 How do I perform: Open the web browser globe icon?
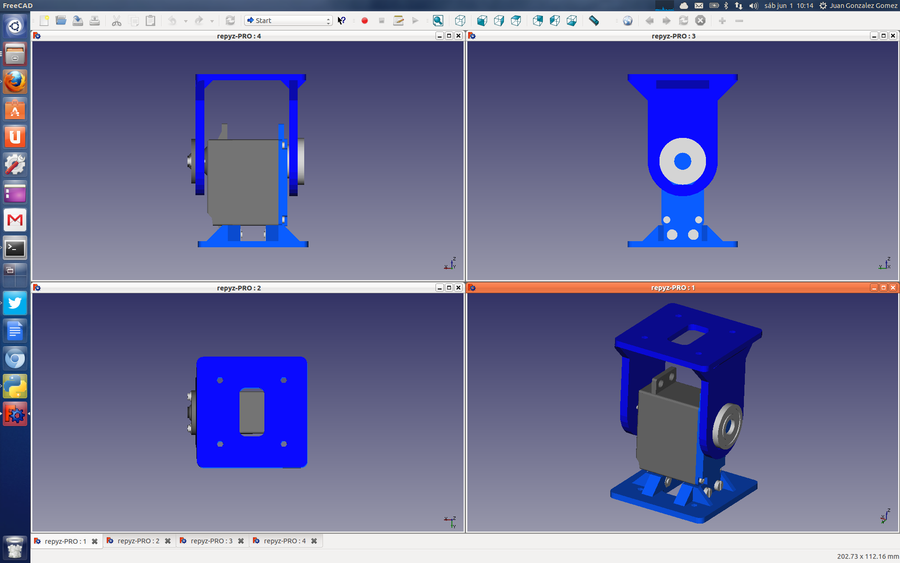click(x=627, y=20)
